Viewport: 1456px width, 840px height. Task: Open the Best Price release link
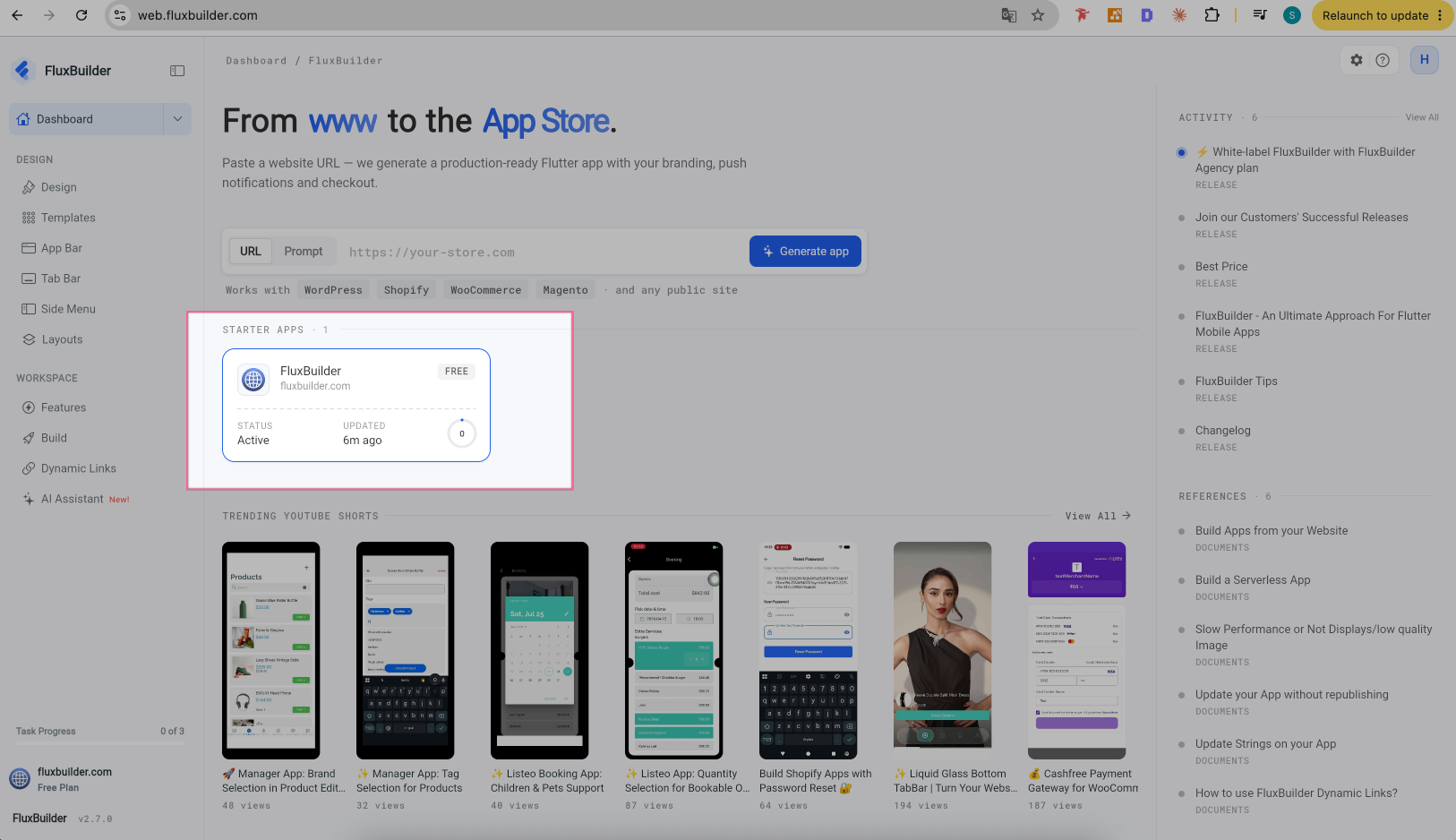(1221, 267)
